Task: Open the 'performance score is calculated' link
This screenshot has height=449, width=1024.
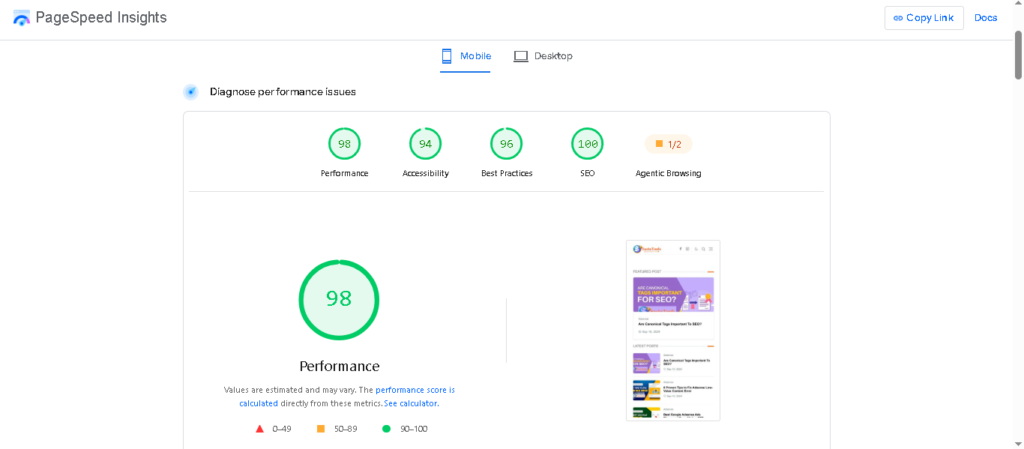Action: click(347, 397)
